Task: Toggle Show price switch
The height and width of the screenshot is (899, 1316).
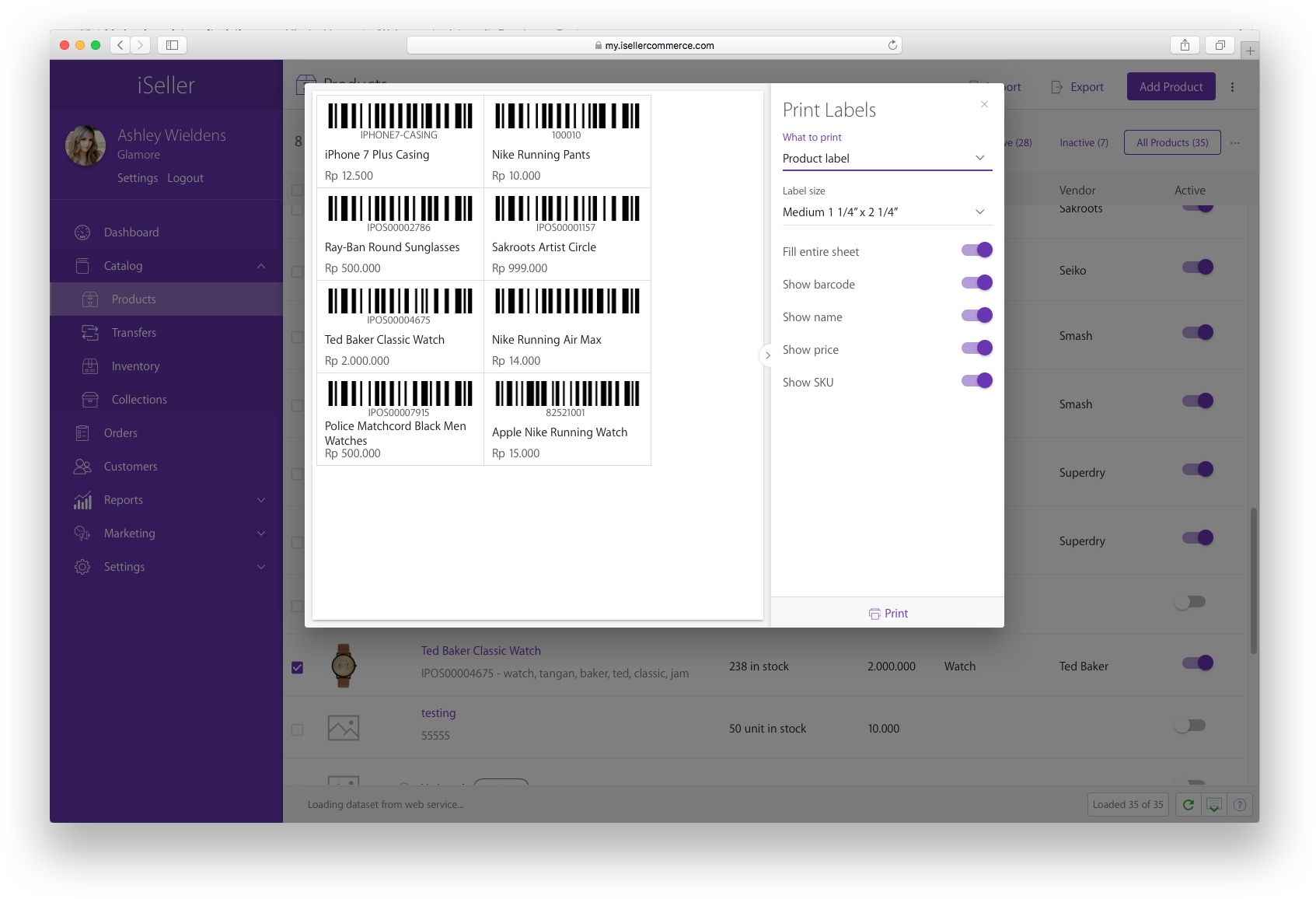Action: (977, 348)
